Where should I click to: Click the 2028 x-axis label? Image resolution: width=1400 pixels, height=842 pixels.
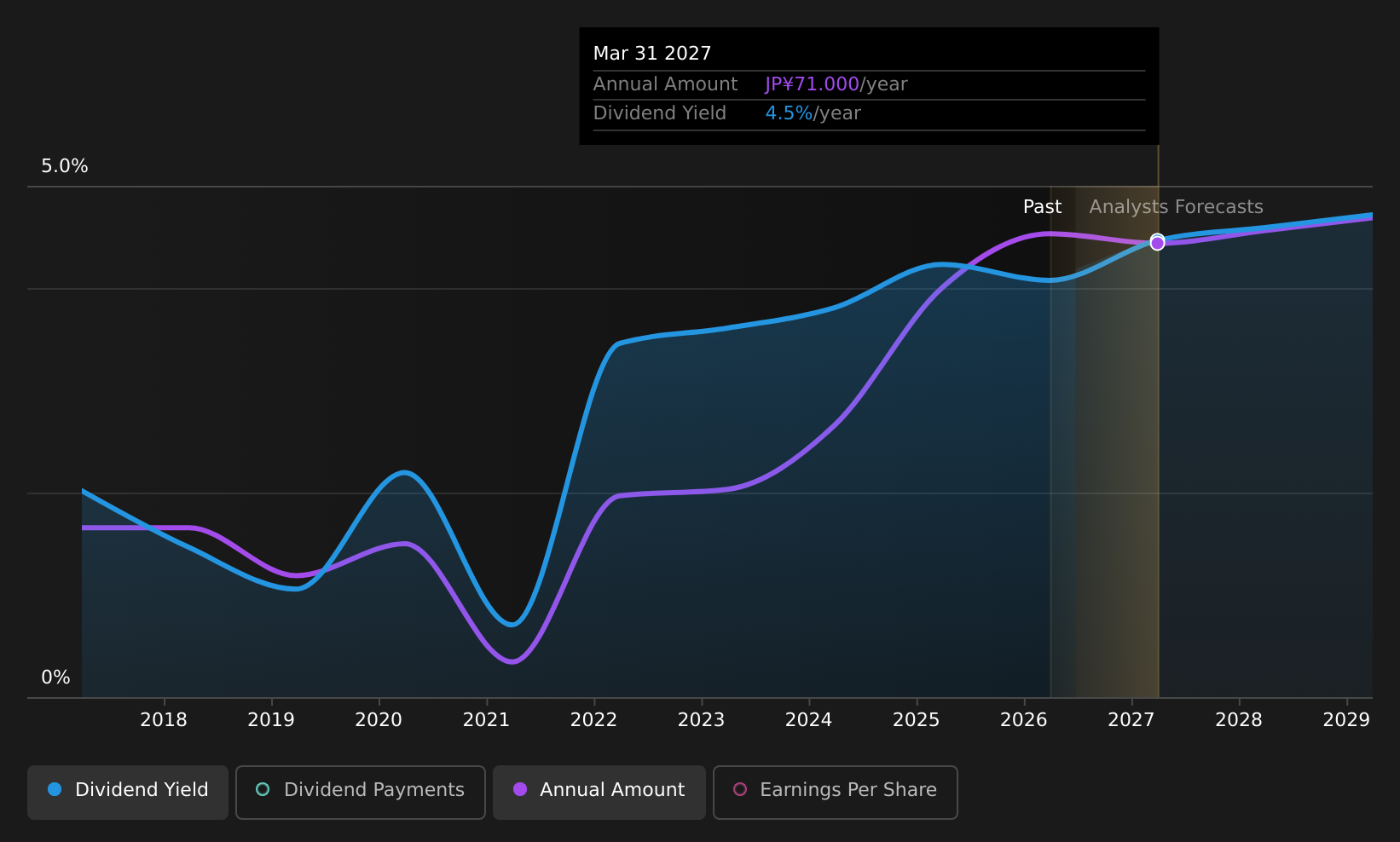click(x=1238, y=720)
